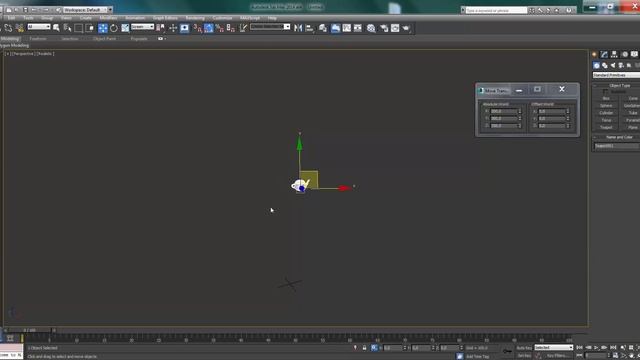Image resolution: width=640 pixels, height=360 pixels.
Task: Click the Align tool icon
Action: pos(310,28)
